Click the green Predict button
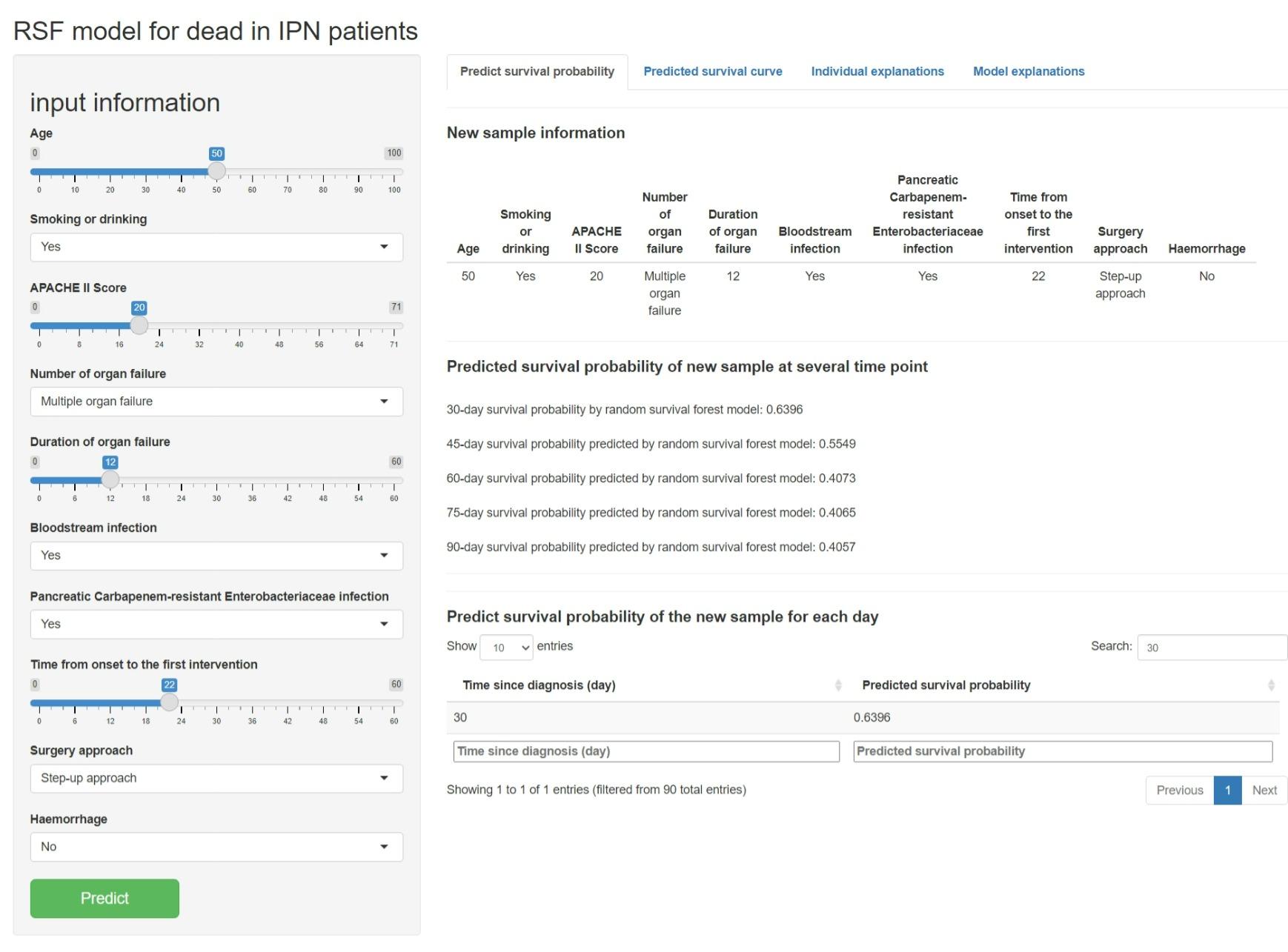This screenshot has height=952, width=1288. click(x=104, y=898)
